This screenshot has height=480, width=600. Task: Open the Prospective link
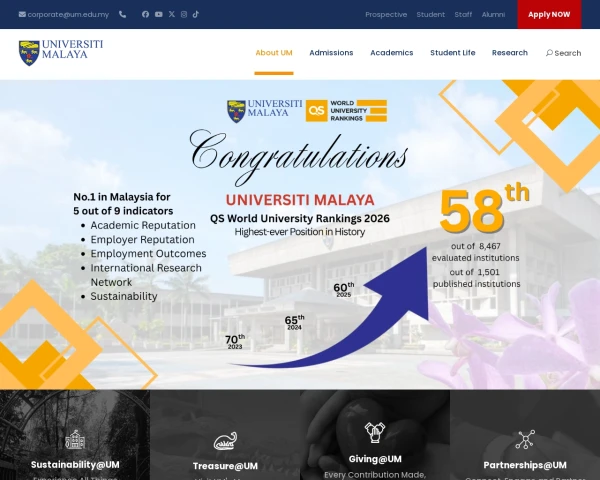coord(386,15)
